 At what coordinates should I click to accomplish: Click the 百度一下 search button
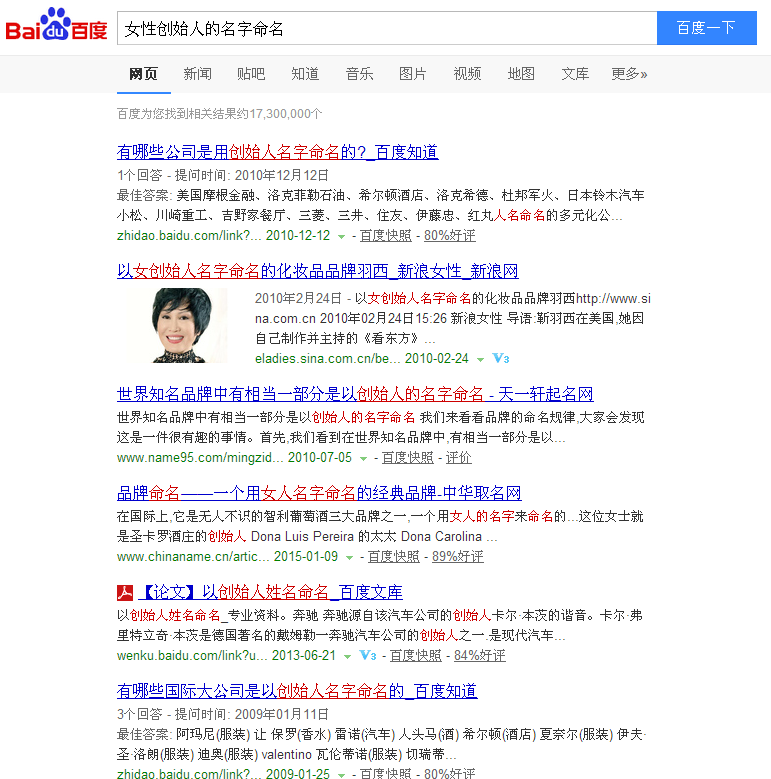point(706,28)
